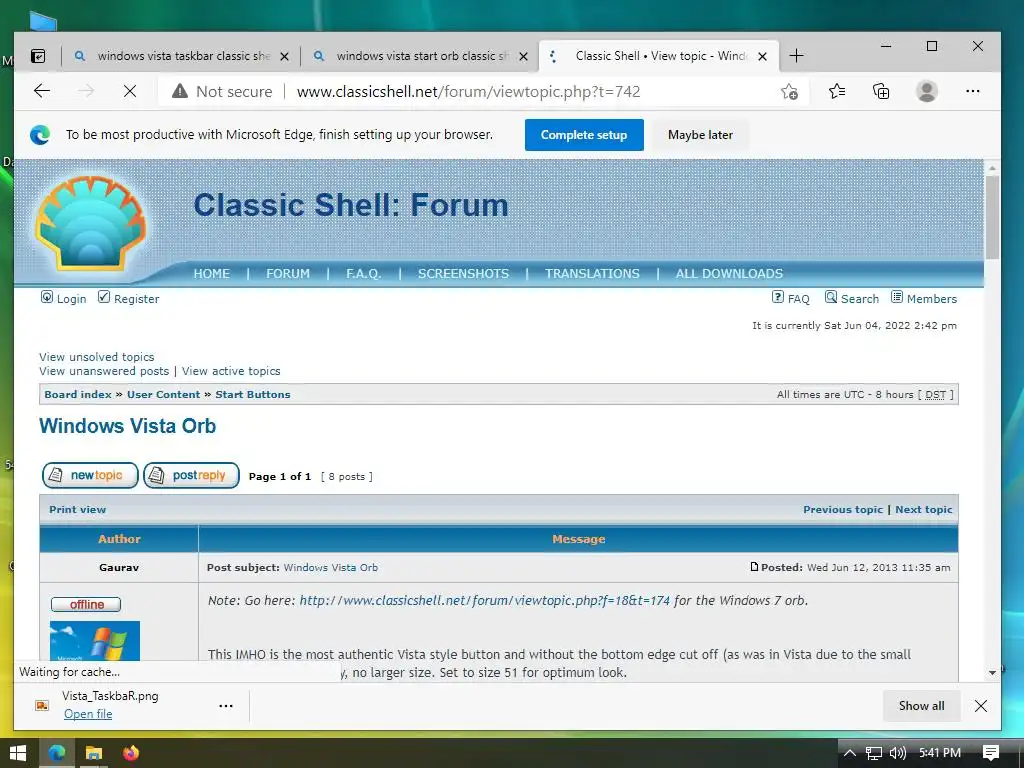Click the Complete setup button
1024x768 pixels.
[584, 135]
